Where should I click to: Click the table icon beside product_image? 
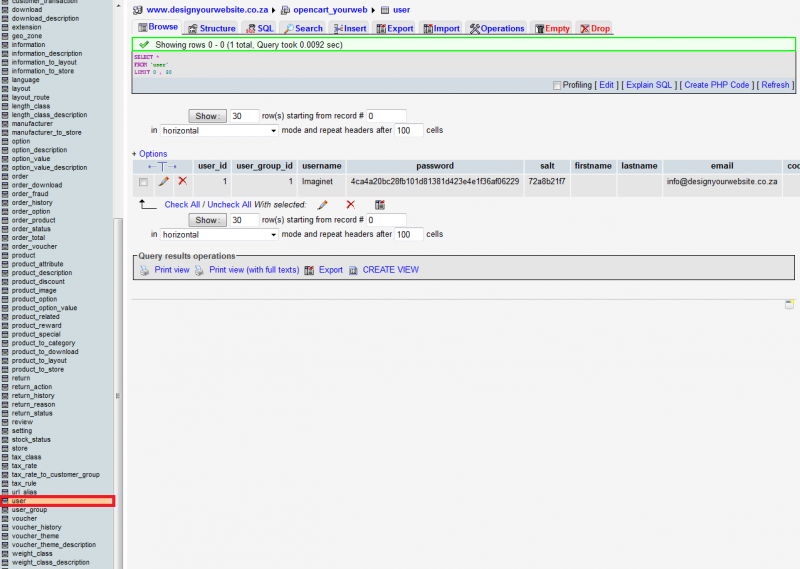[5, 290]
